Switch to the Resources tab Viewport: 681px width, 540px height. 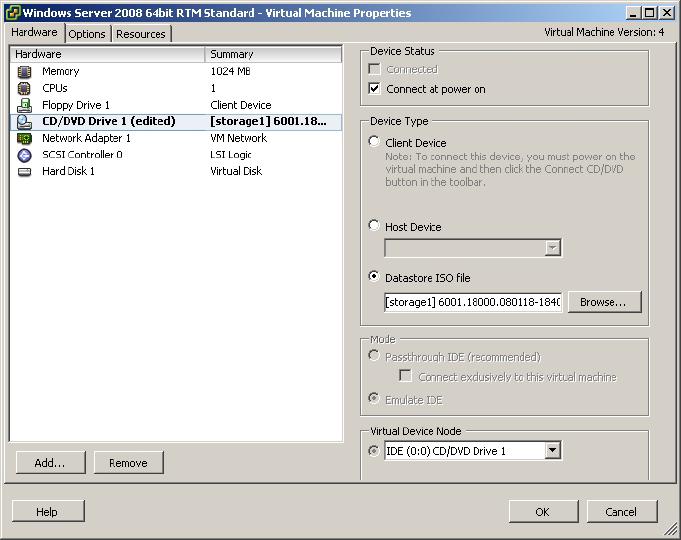click(x=141, y=34)
